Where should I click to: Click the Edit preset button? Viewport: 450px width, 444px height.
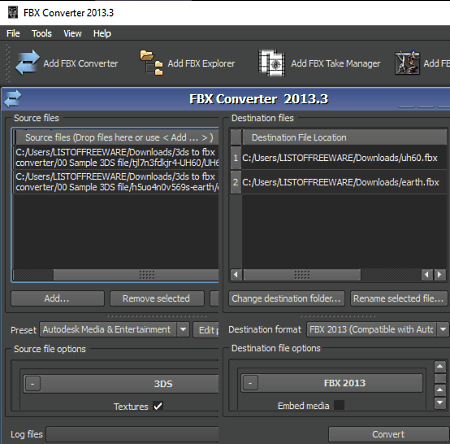point(206,330)
